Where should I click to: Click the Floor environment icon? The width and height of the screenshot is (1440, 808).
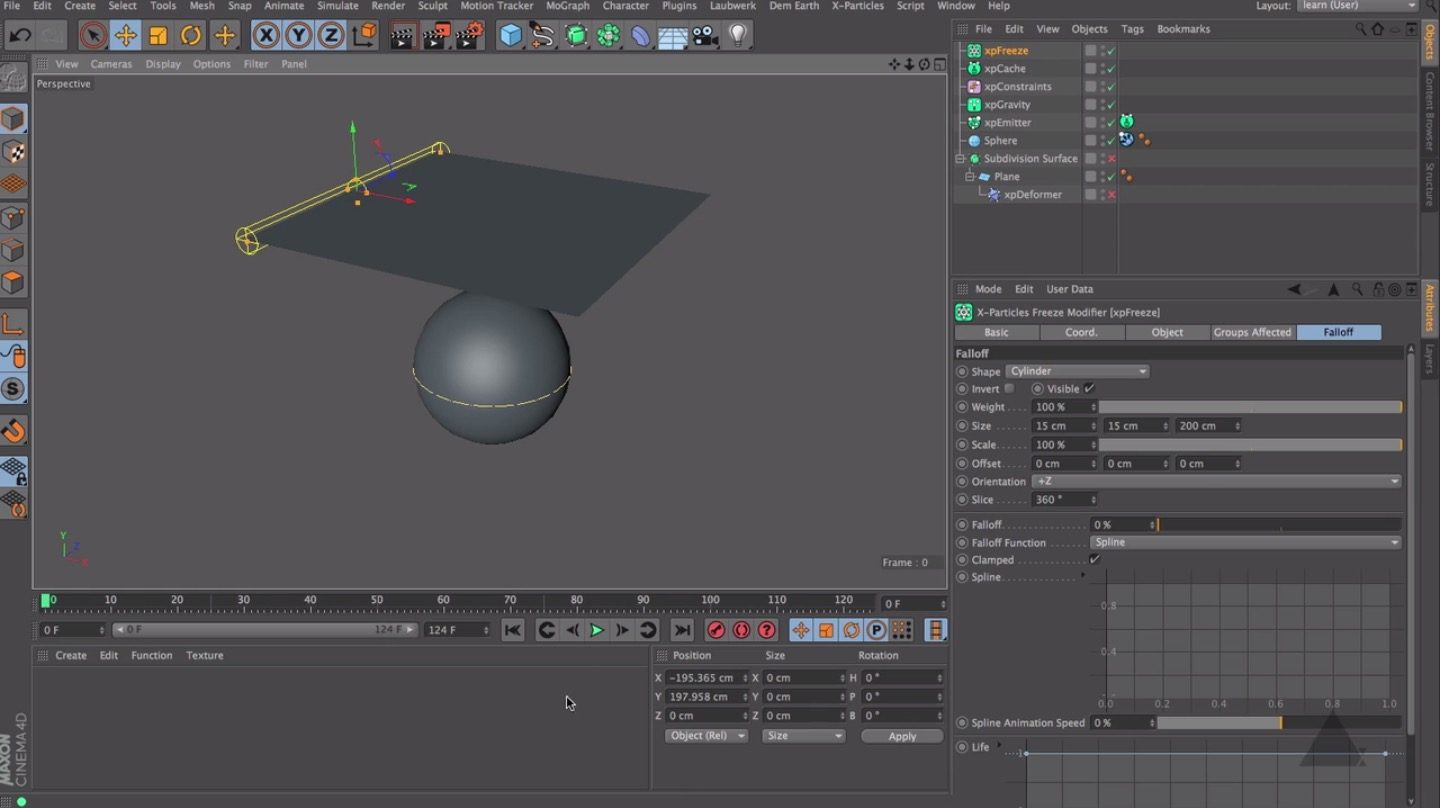pyautogui.click(x=672, y=36)
